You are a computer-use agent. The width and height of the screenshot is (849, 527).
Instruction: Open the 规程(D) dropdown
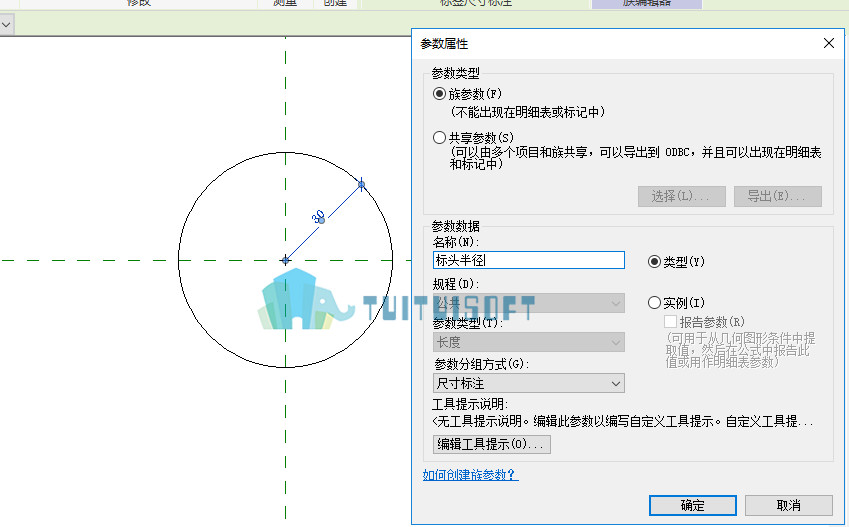pyautogui.click(x=528, y=303)
